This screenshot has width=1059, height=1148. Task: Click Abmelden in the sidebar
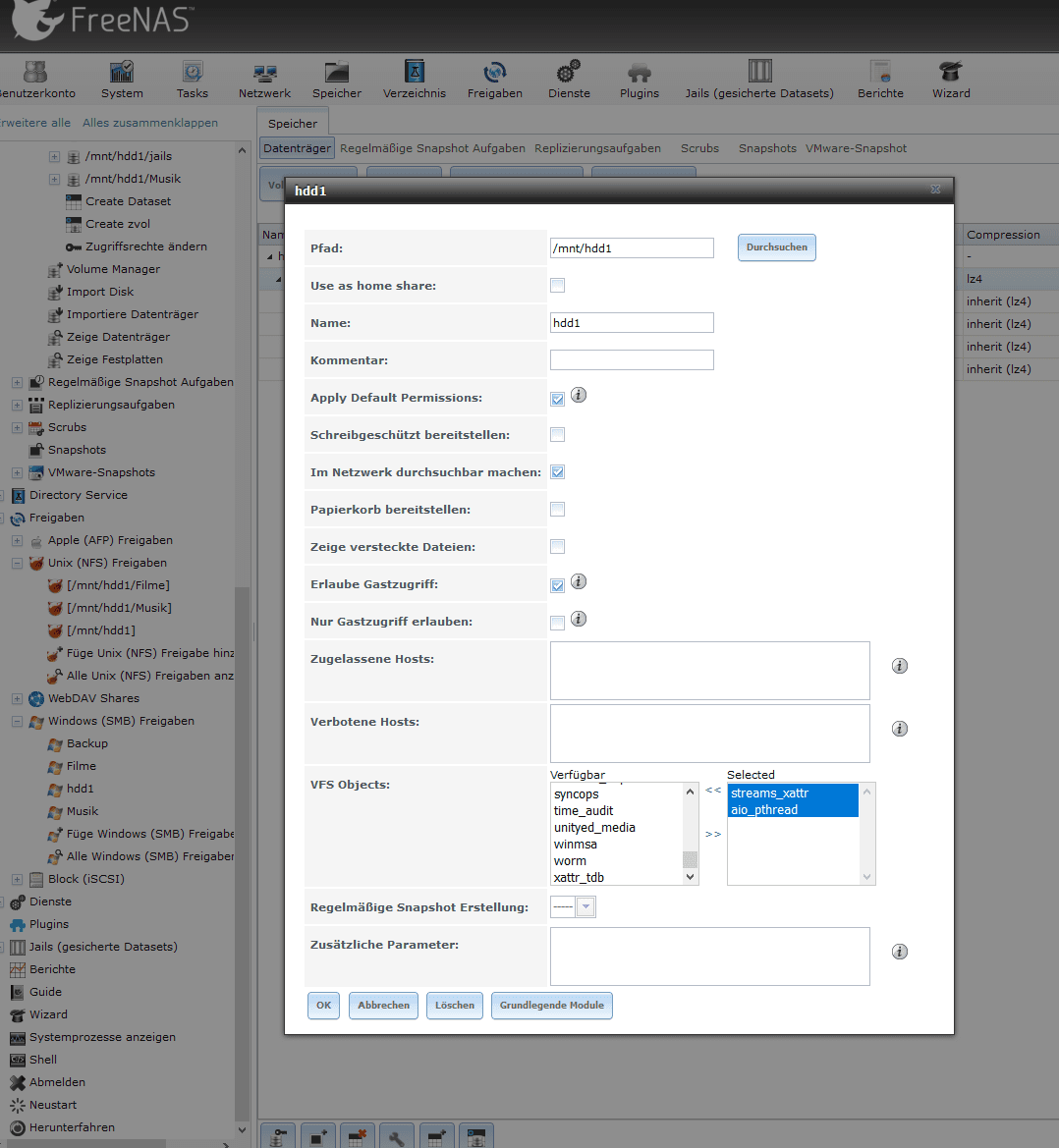[x=57, y=1082]
